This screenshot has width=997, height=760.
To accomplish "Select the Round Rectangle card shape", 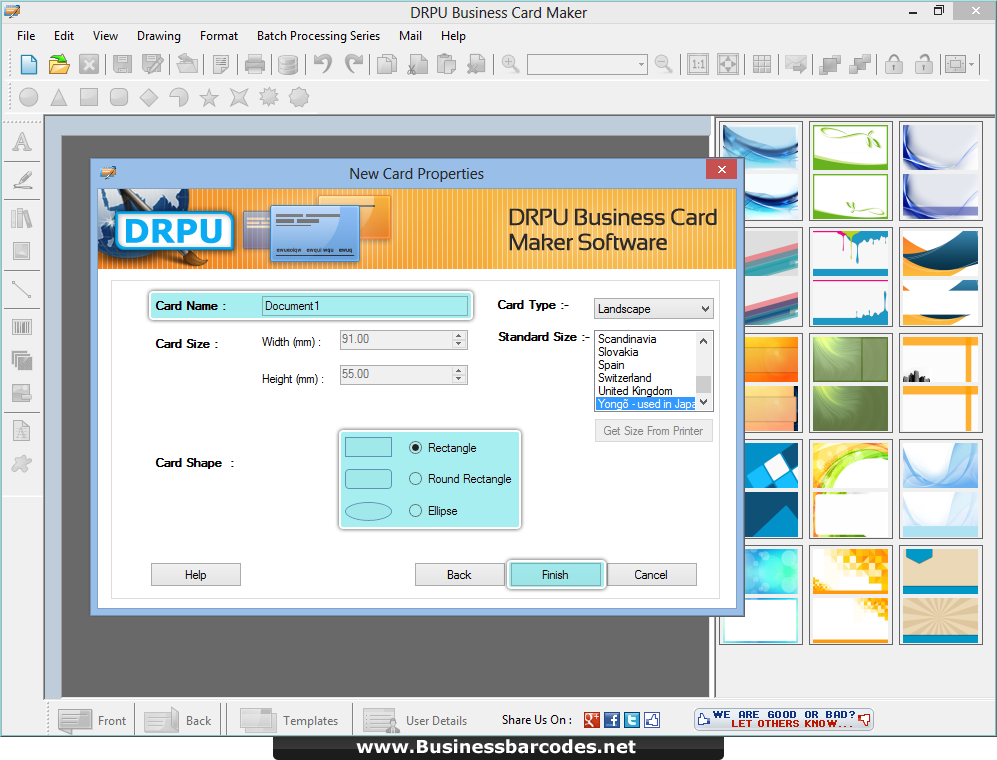I will pyautogui.click(x=415, y=479).
